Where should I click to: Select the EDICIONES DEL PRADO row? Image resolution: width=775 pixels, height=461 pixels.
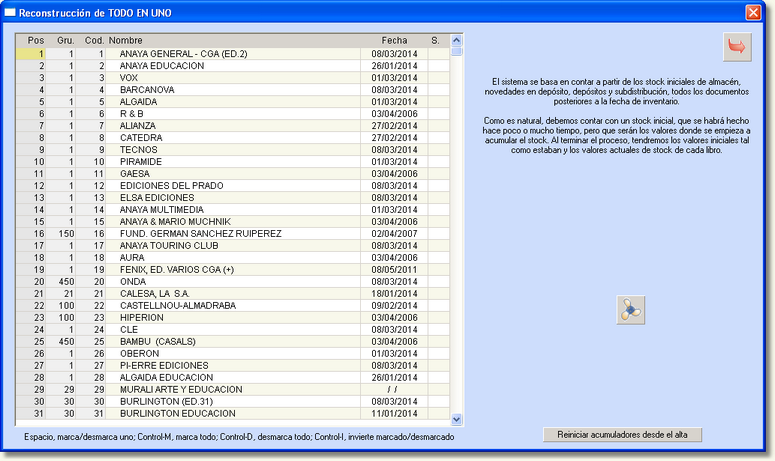(x=233, y=186)
